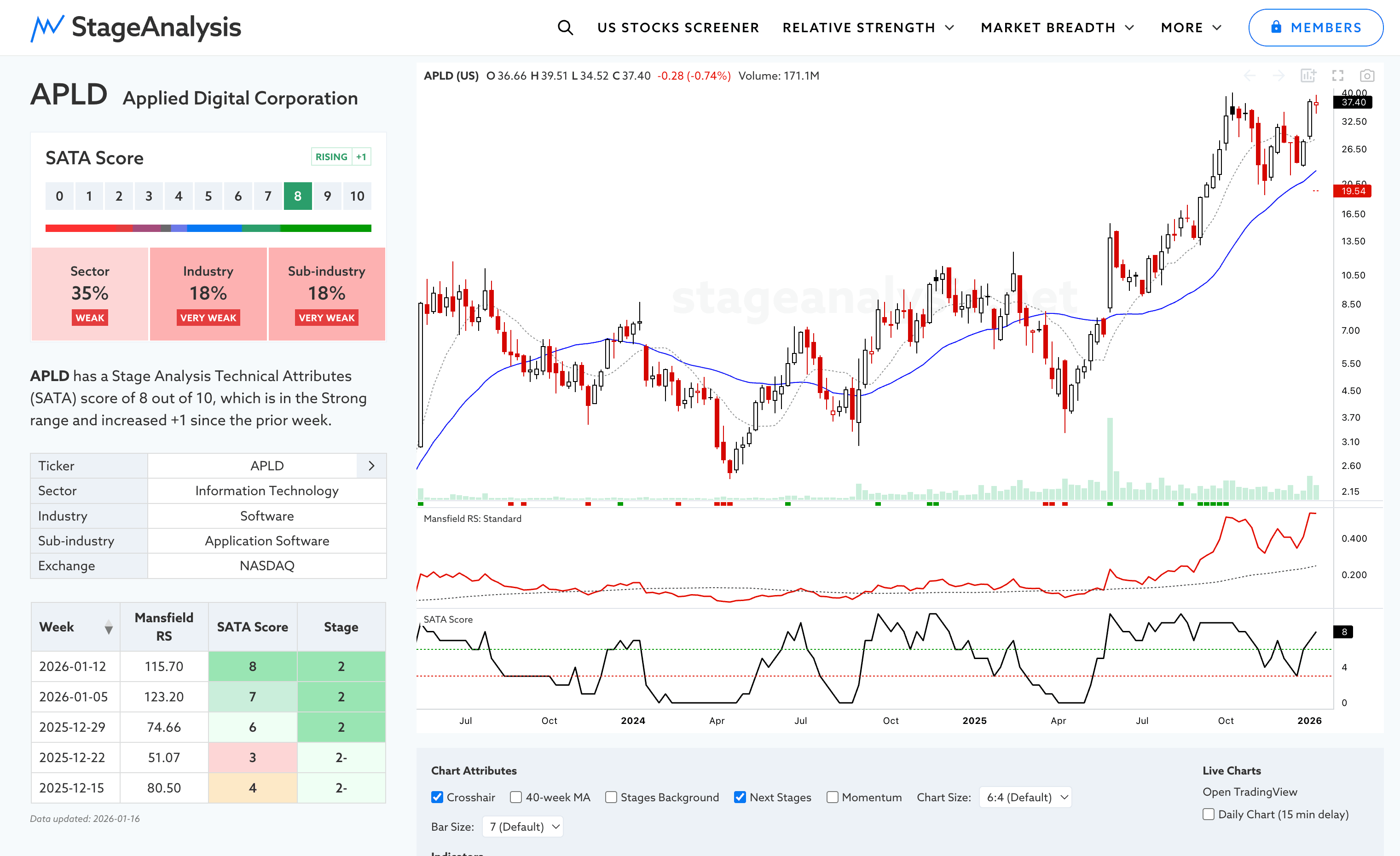This screenshot has width=1400, height=856.
Task: Enable the Stages Background checkbox
Action: 611,797
